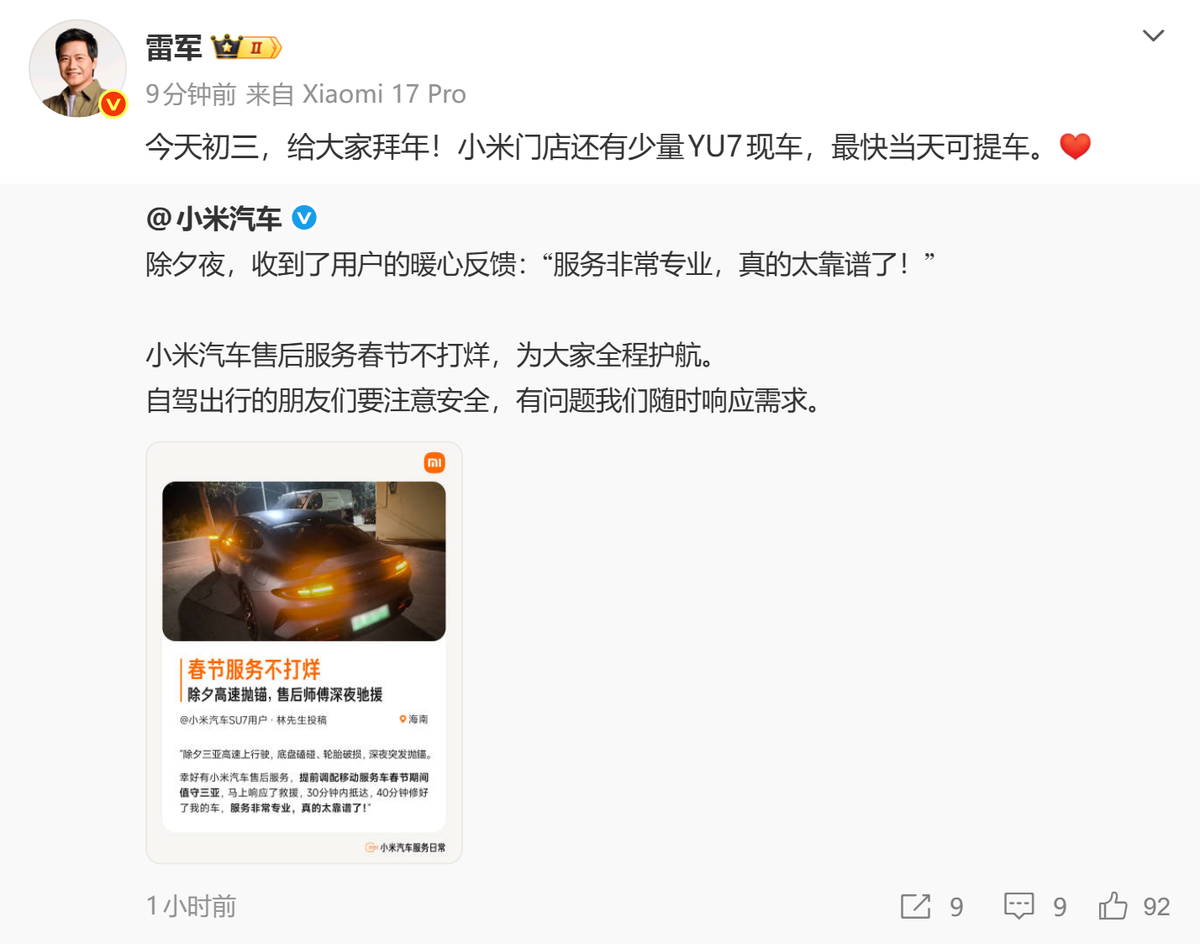Click the 9分钟前 timestamp
Viewport: 1200px width, 944px height.
coord(191,94)
